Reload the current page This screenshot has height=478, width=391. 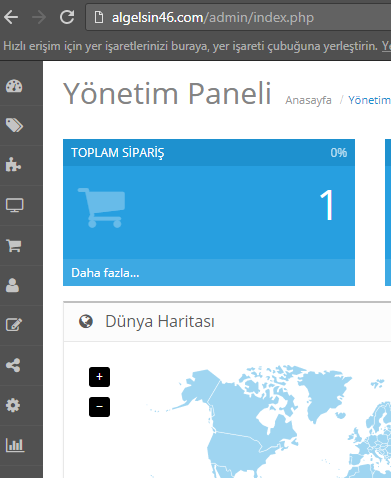(x=67, y=17)
